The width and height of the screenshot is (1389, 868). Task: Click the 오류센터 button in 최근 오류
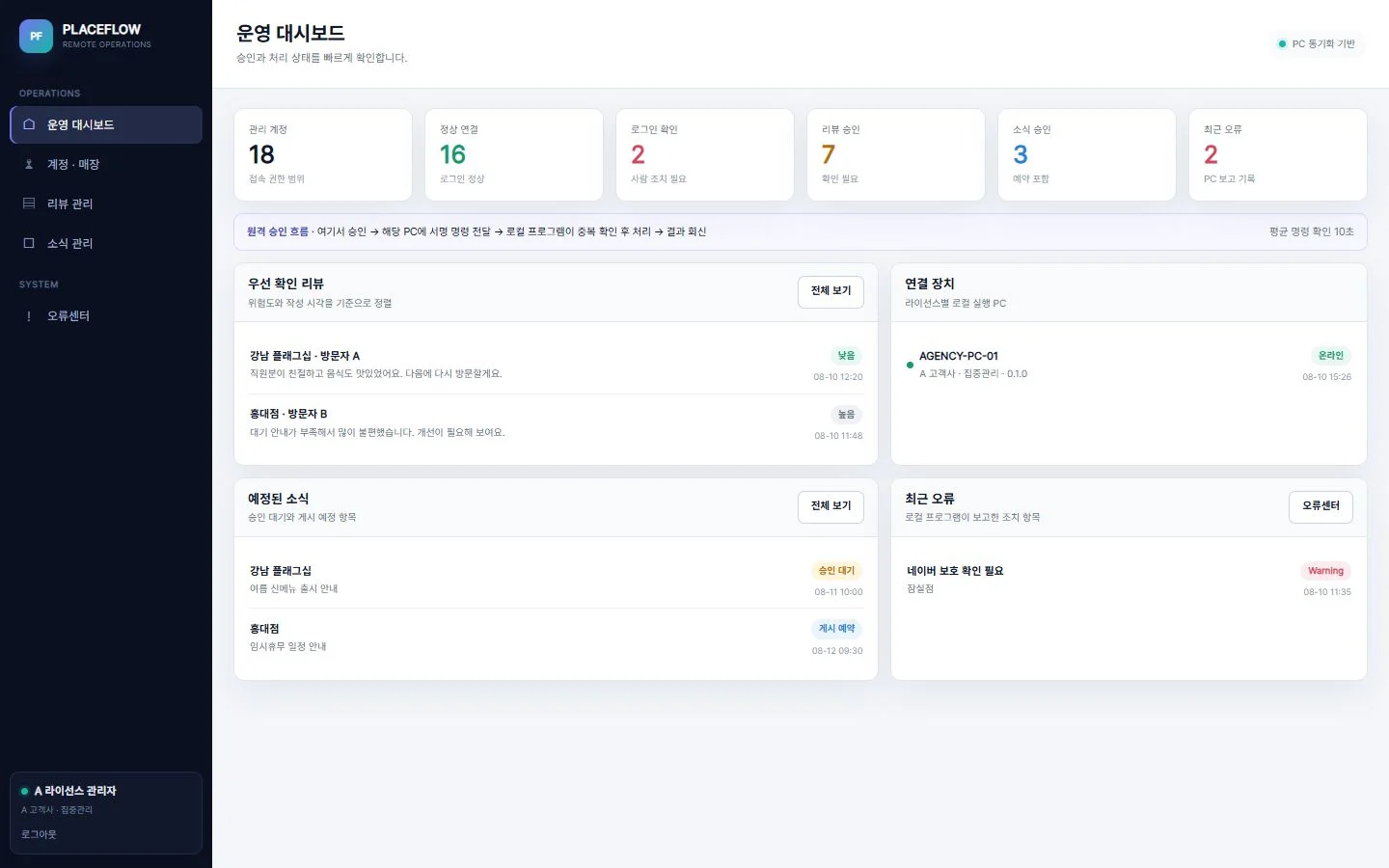(x=1321, y=506)
